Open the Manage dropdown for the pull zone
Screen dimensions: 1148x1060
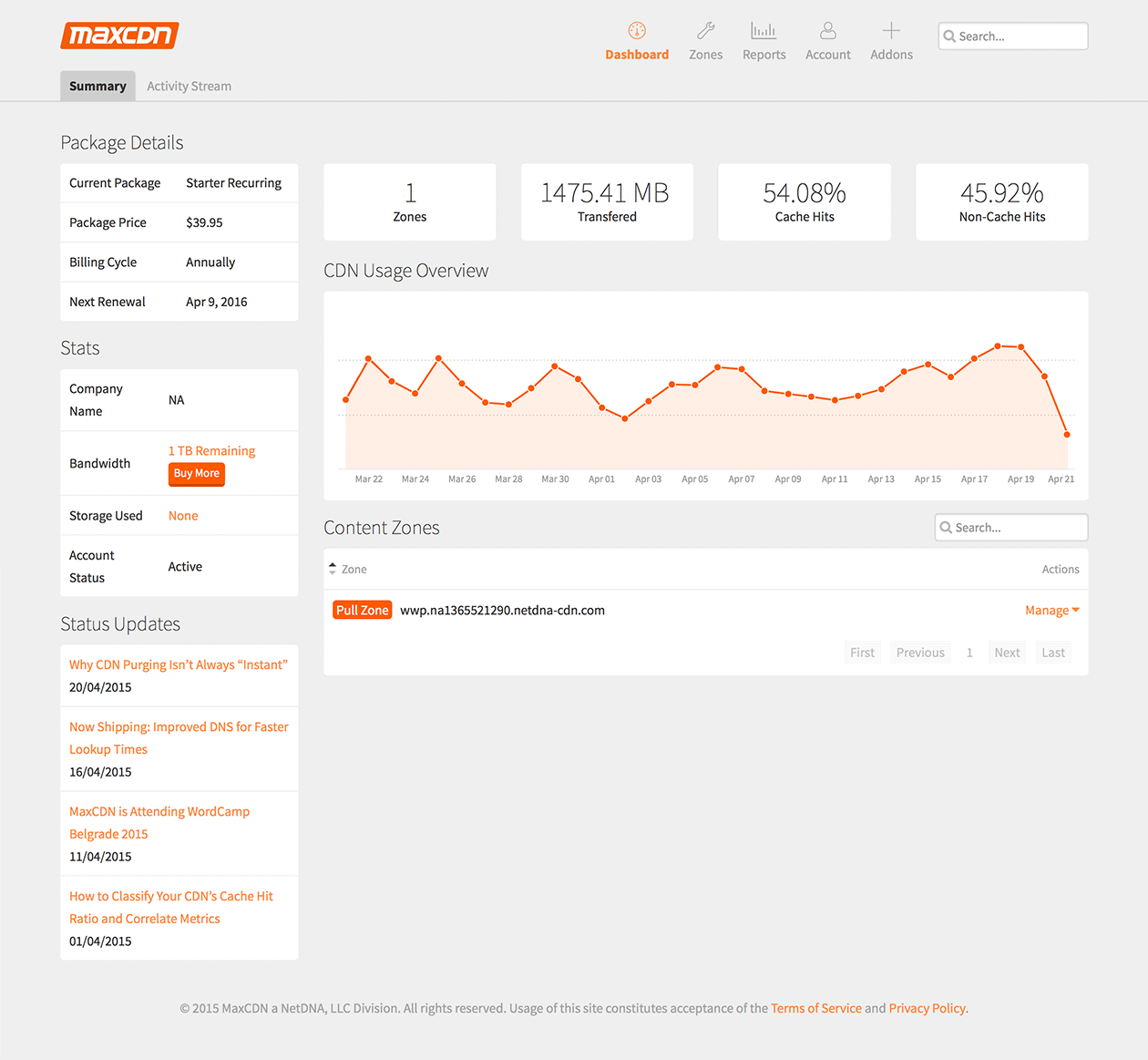pyautogui.click(x=1052, y=611)
